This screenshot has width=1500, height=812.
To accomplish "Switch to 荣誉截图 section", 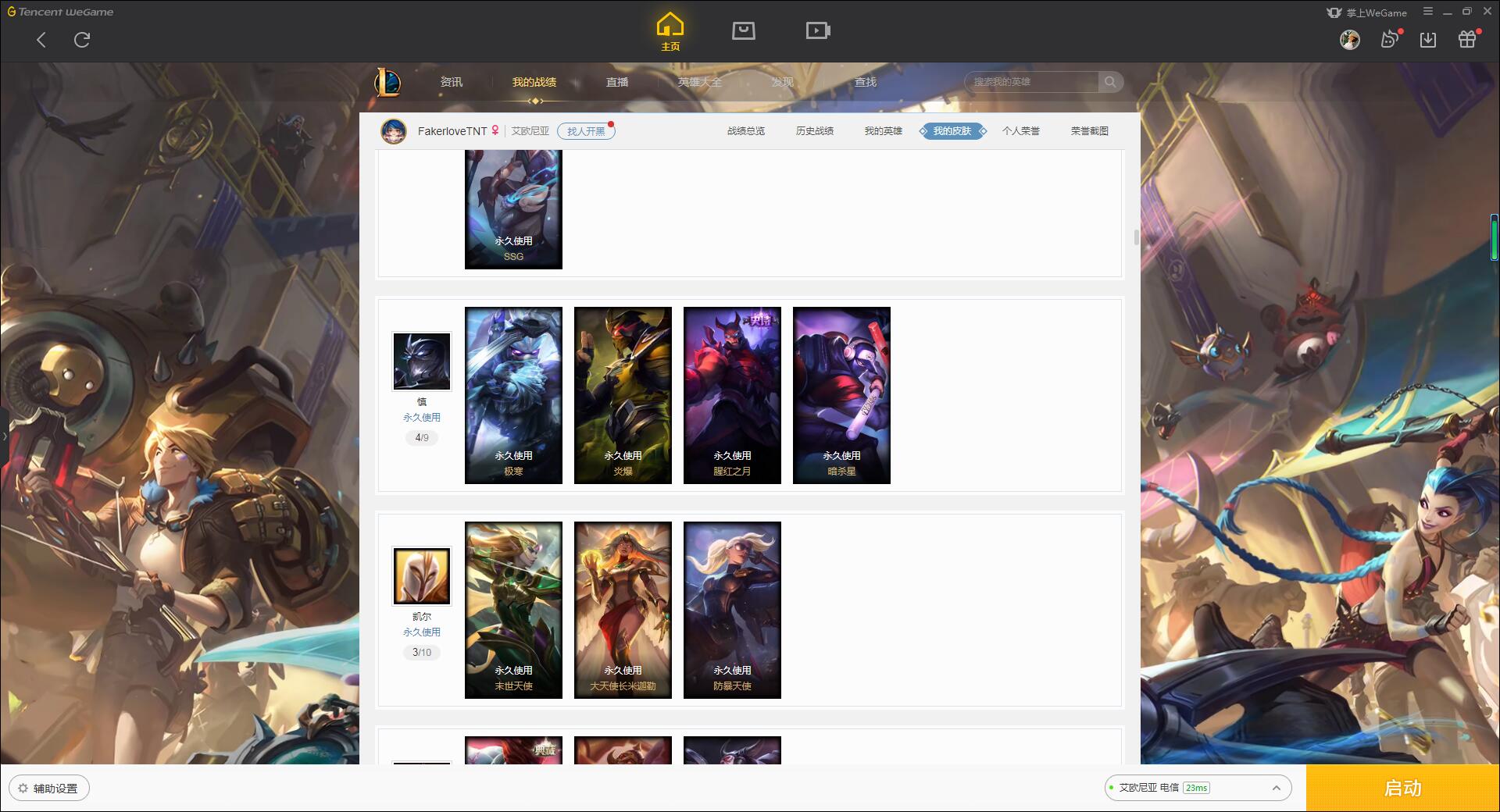I will click(1090, 131).
